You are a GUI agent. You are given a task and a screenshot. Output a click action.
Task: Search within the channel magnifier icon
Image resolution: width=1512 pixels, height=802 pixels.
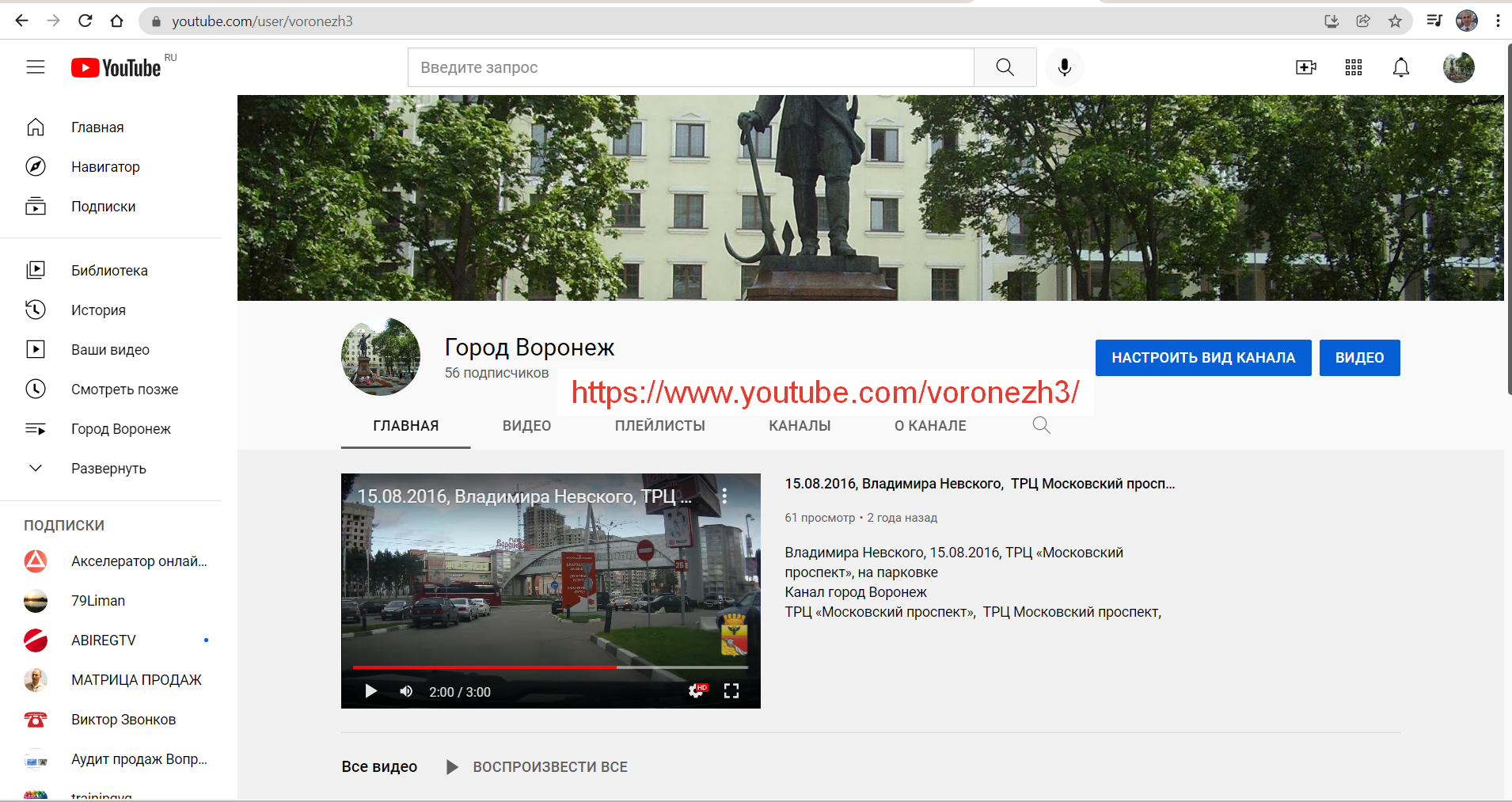(x=1042, y=425)
